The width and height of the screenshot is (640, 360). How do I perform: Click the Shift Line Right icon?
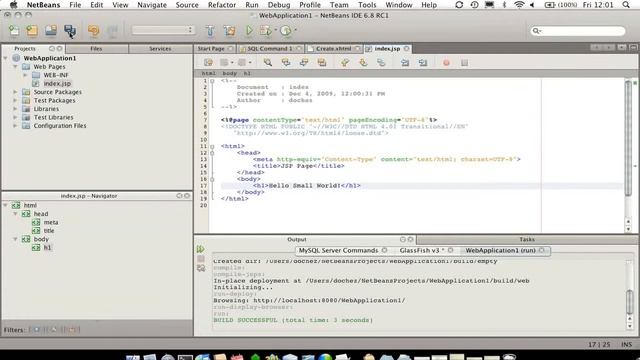[x=423, y=62]
